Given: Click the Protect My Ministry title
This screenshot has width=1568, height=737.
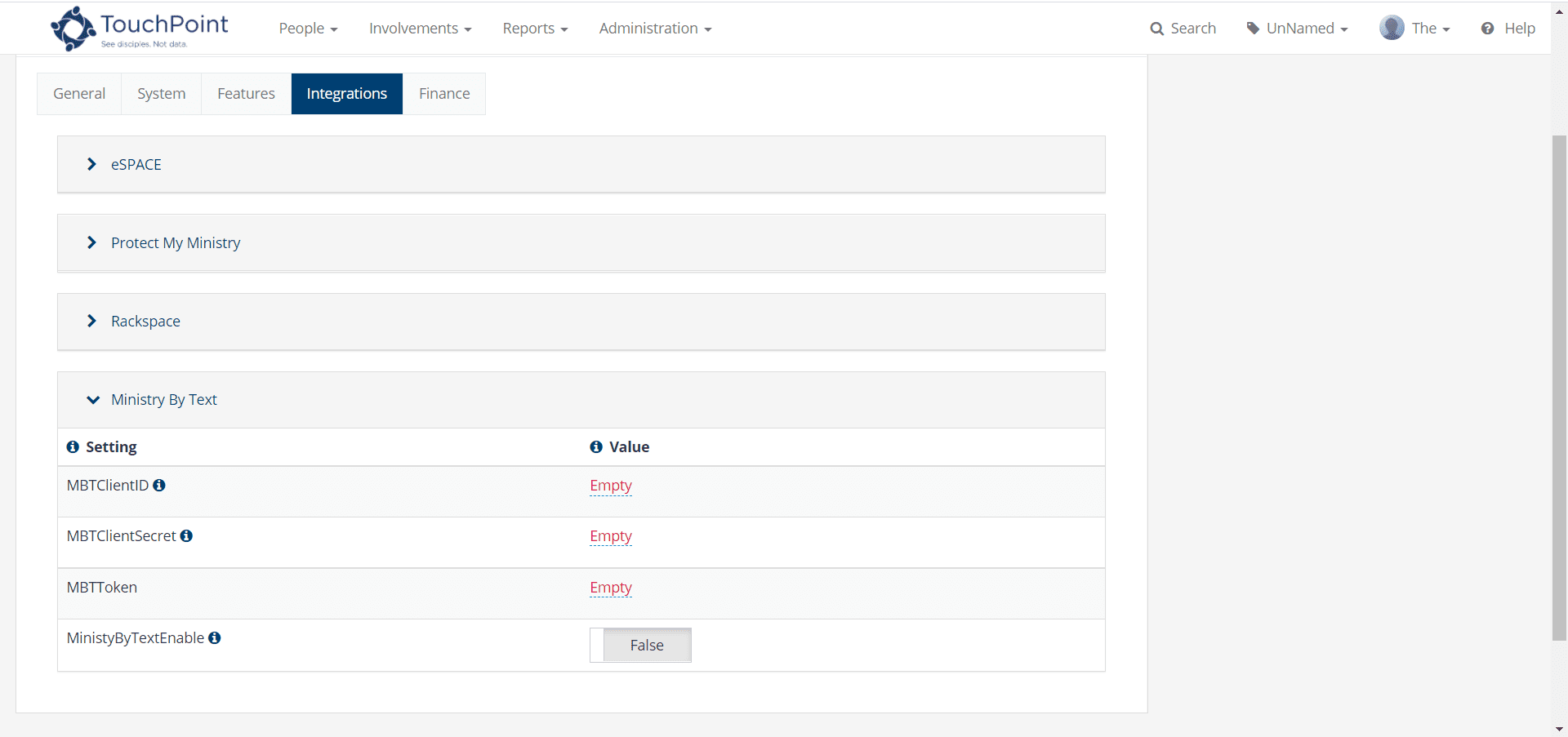Looking at the screenshot, I should coord(176,243).
